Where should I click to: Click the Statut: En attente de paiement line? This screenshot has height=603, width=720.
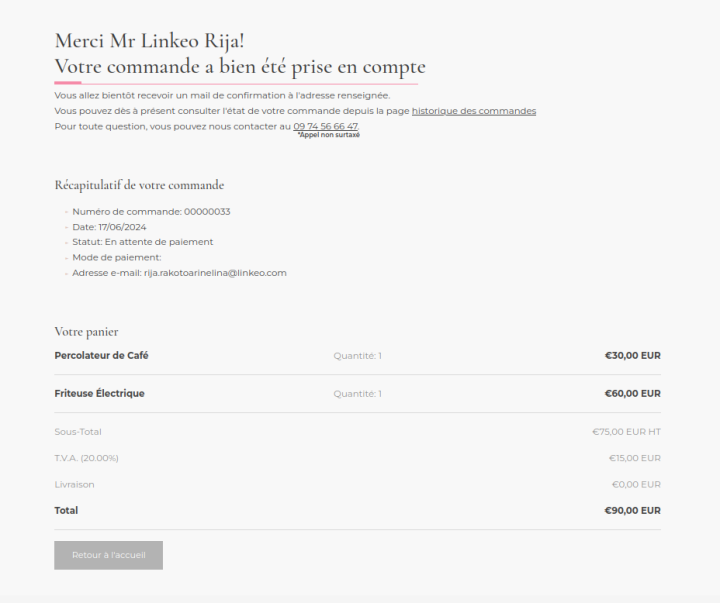(143, 242)
